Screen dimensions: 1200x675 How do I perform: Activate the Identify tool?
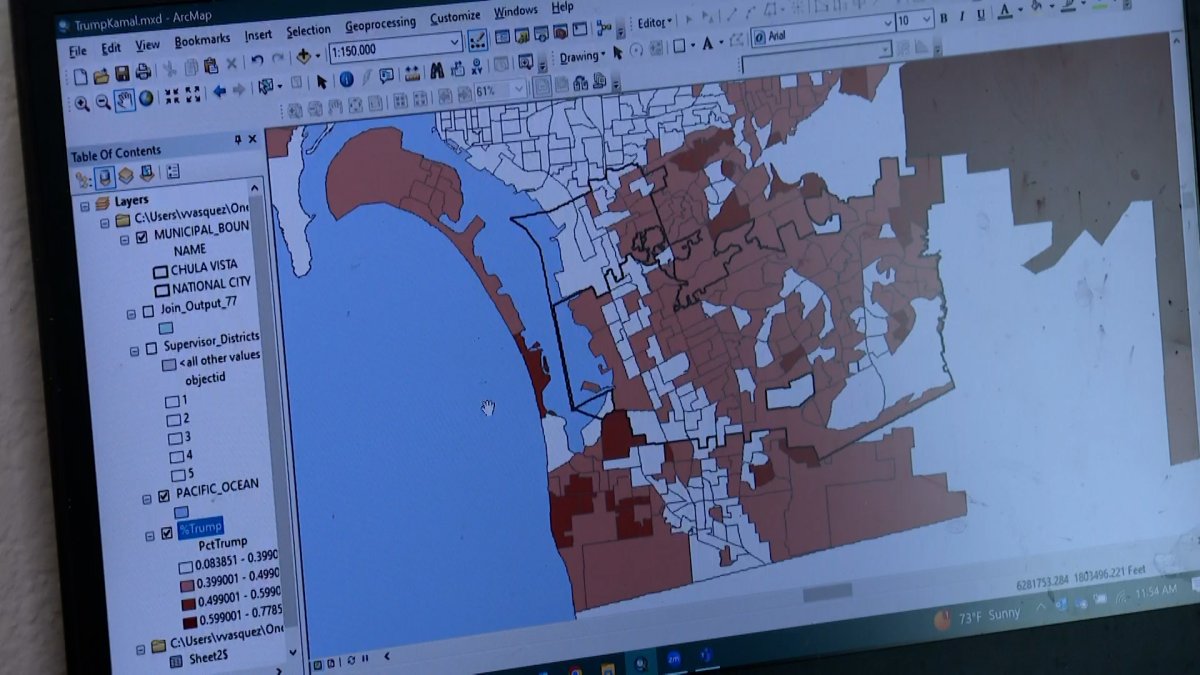tap(346, 80)
